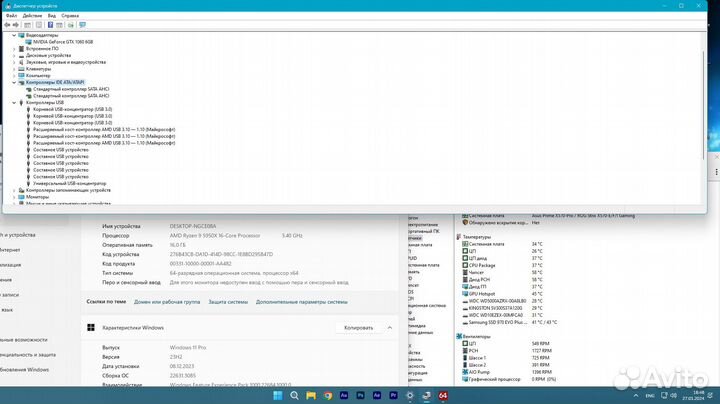This screenshot has width=720, height=404.
Task: Click the Дисковые устройства category icon
Action: coord(21,56)
